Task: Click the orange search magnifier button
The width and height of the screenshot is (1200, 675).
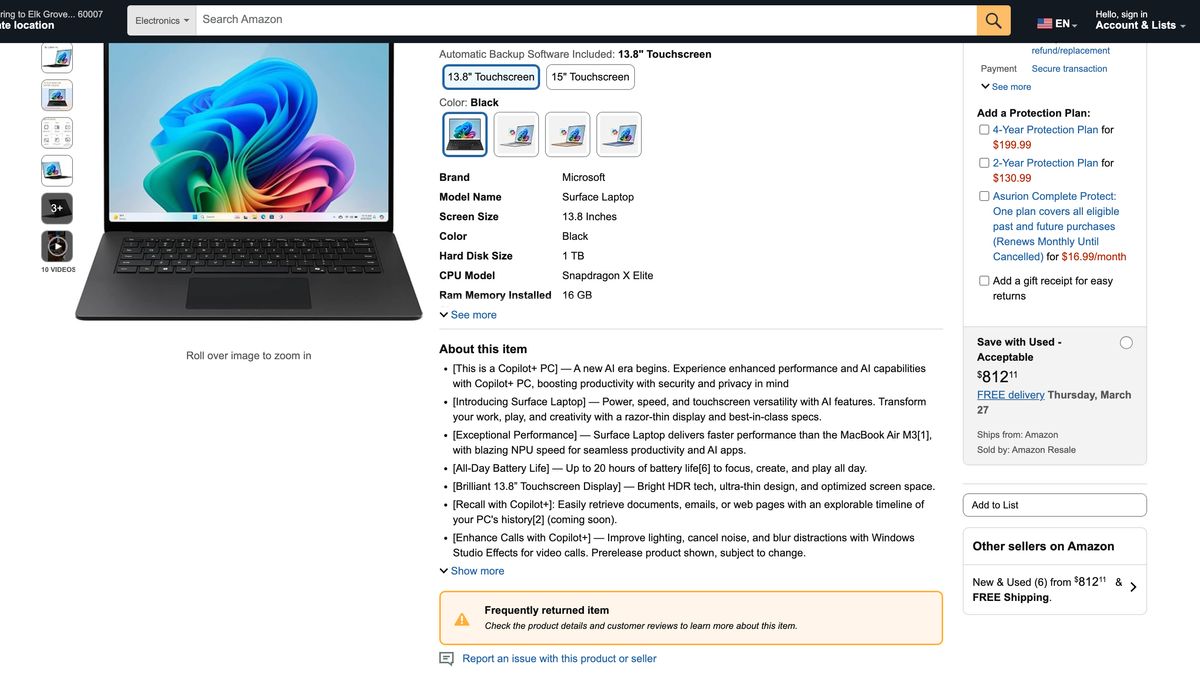Action: (x=993, y=20)
